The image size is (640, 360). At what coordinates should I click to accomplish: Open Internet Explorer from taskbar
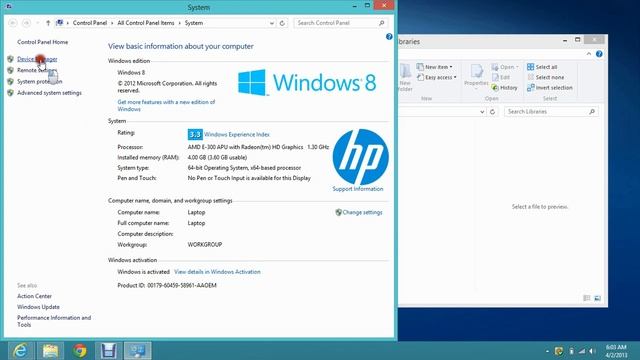pos(20,351)
